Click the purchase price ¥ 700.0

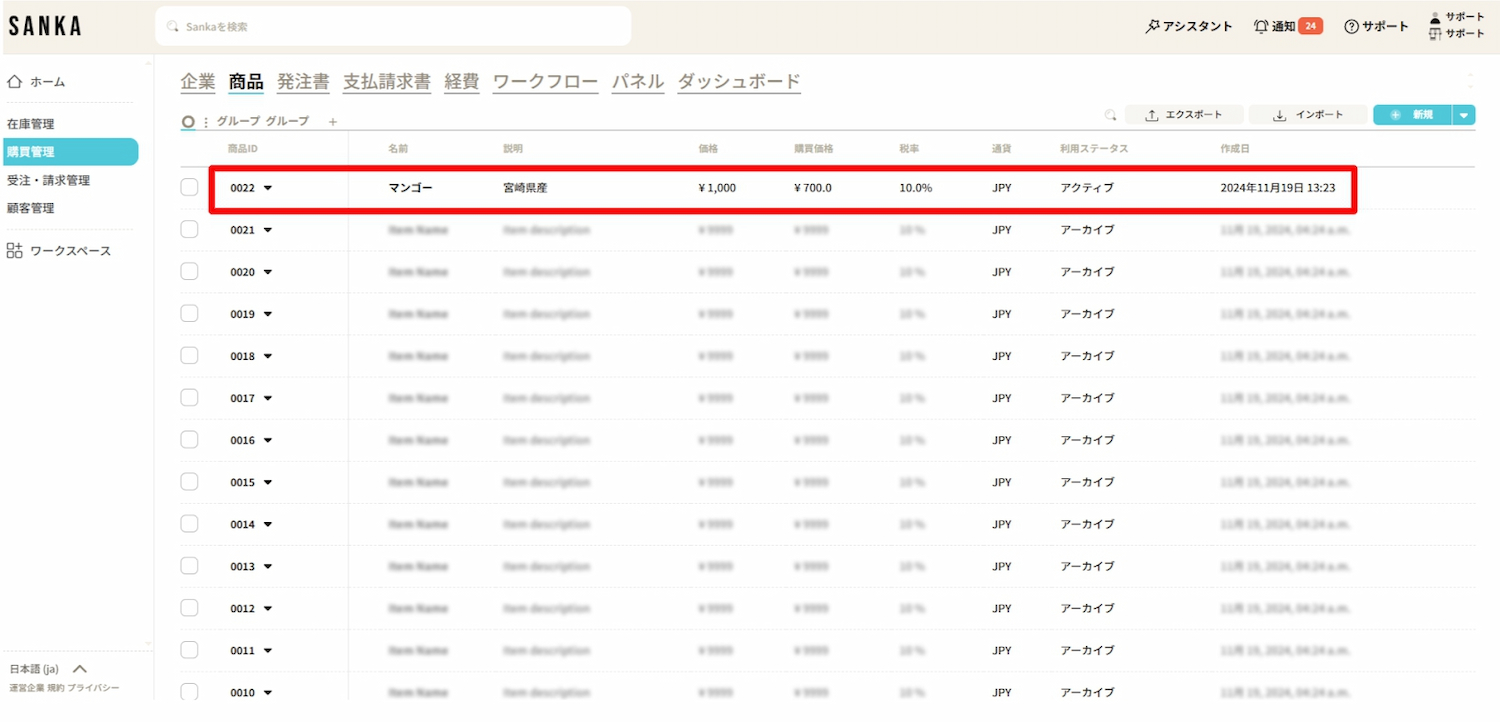click(x=813, y=188)
